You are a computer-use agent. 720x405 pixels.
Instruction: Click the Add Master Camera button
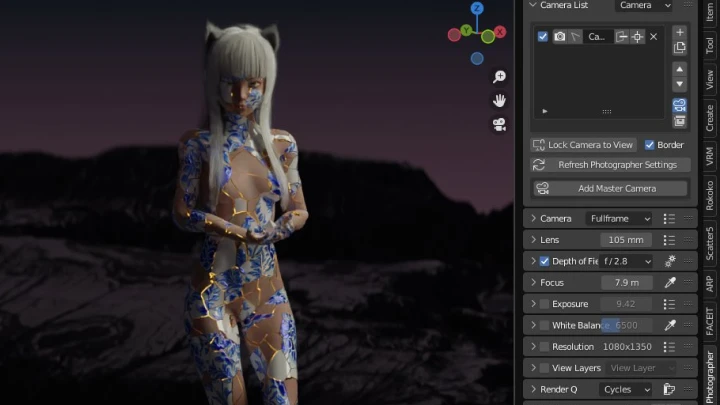(x=609, y=188)
